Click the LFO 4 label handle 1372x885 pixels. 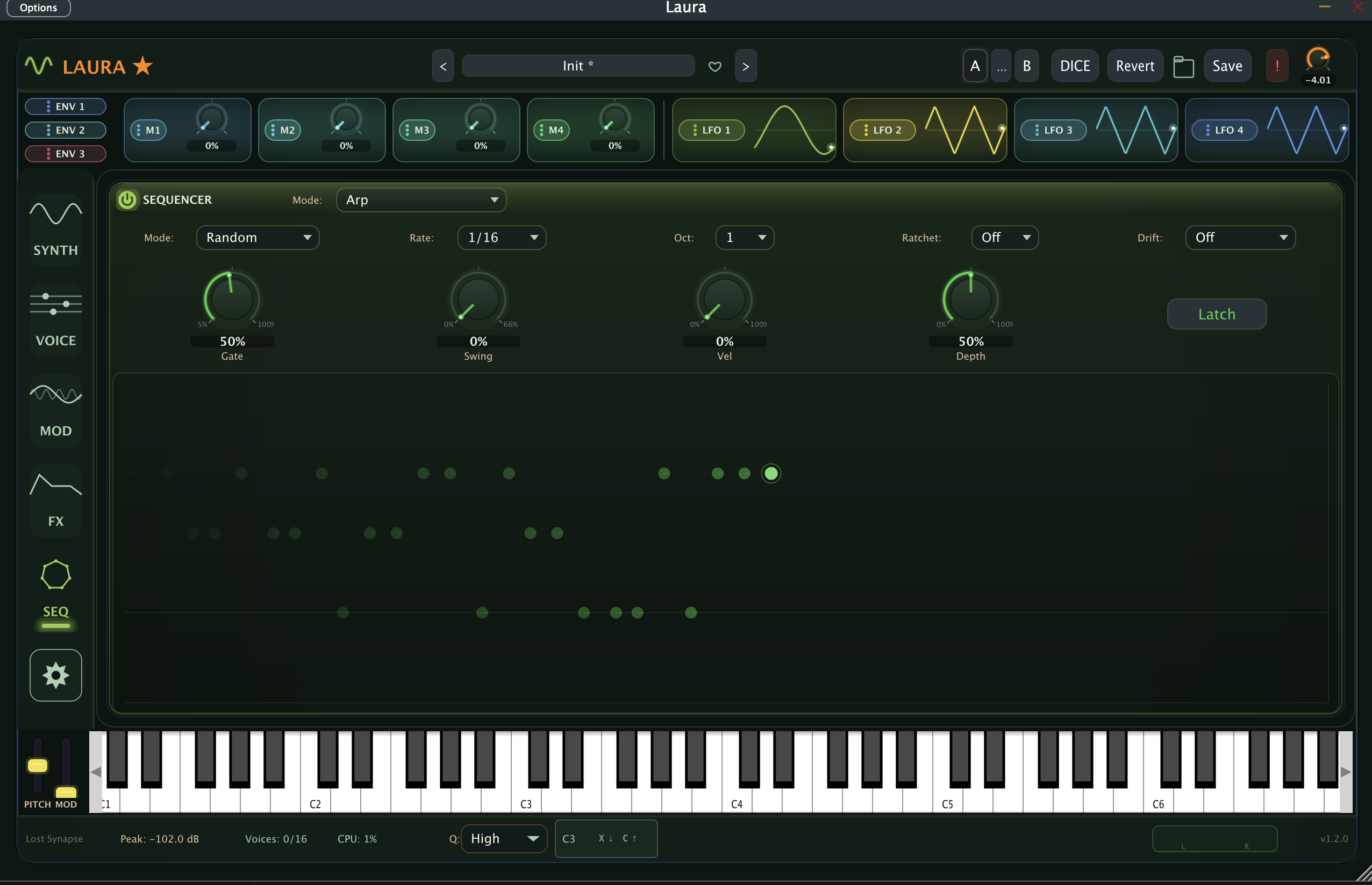pos(1224,130)
